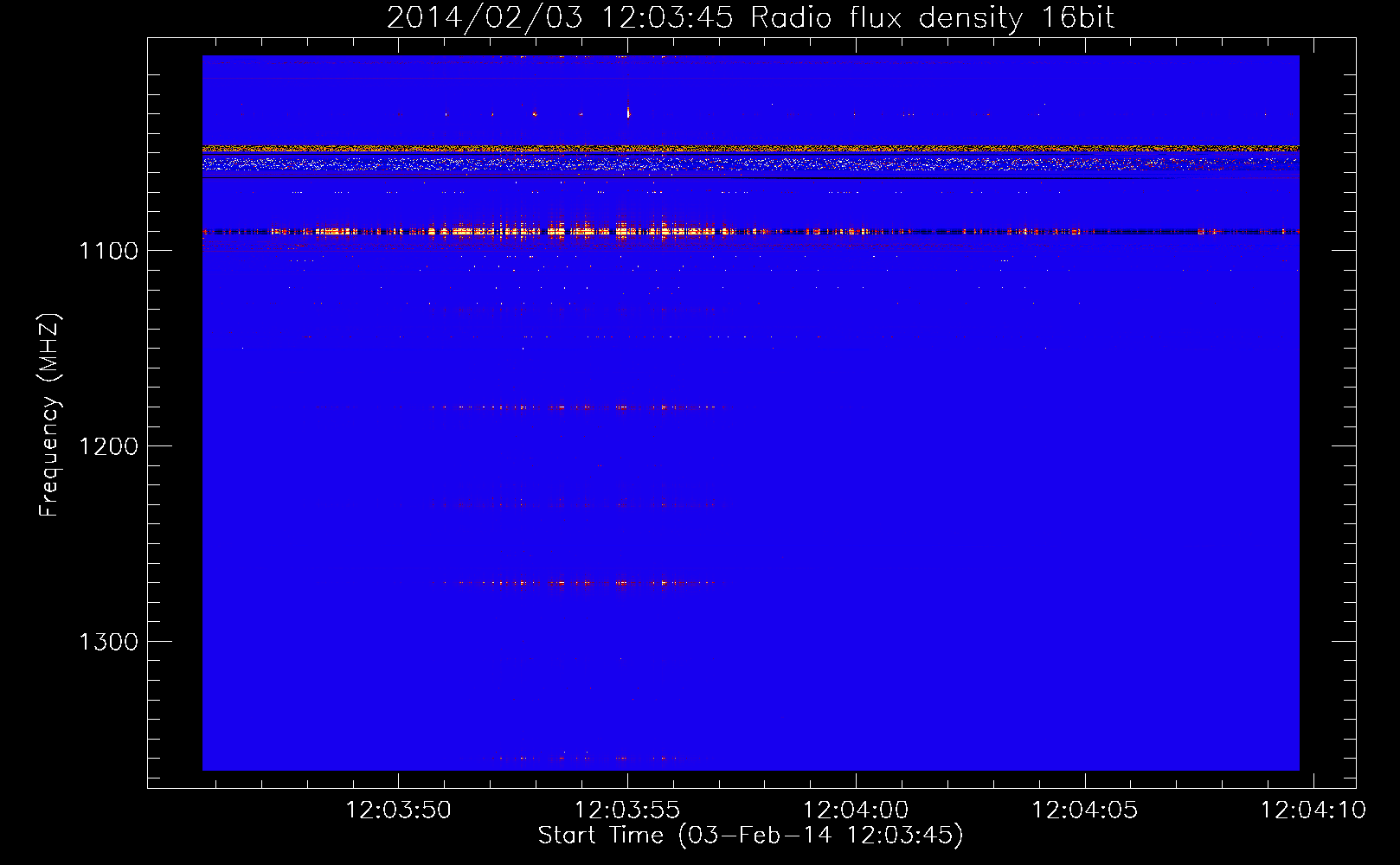Click the plot title "2014/02/03 12:03:45 Radio flux density 16bit"
The width and height of the screenshot is (1400, 865).
click(750, 18)
